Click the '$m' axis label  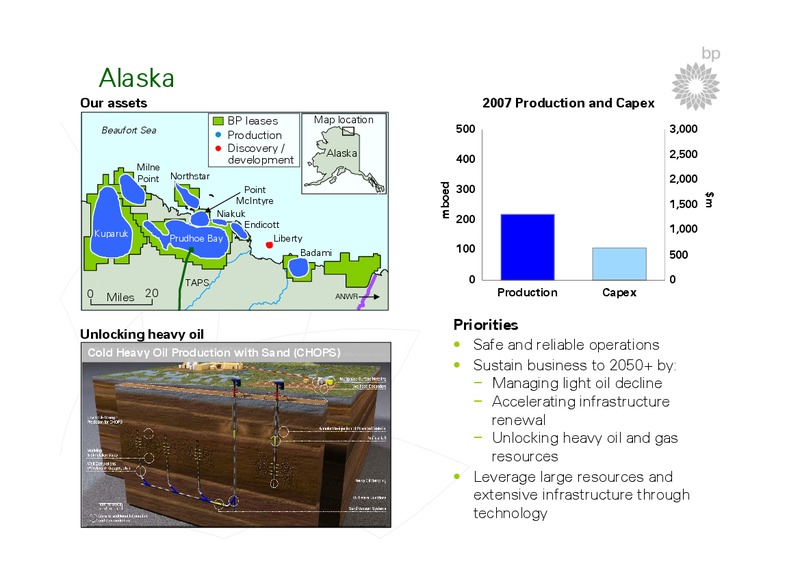[x=709, y=200]
